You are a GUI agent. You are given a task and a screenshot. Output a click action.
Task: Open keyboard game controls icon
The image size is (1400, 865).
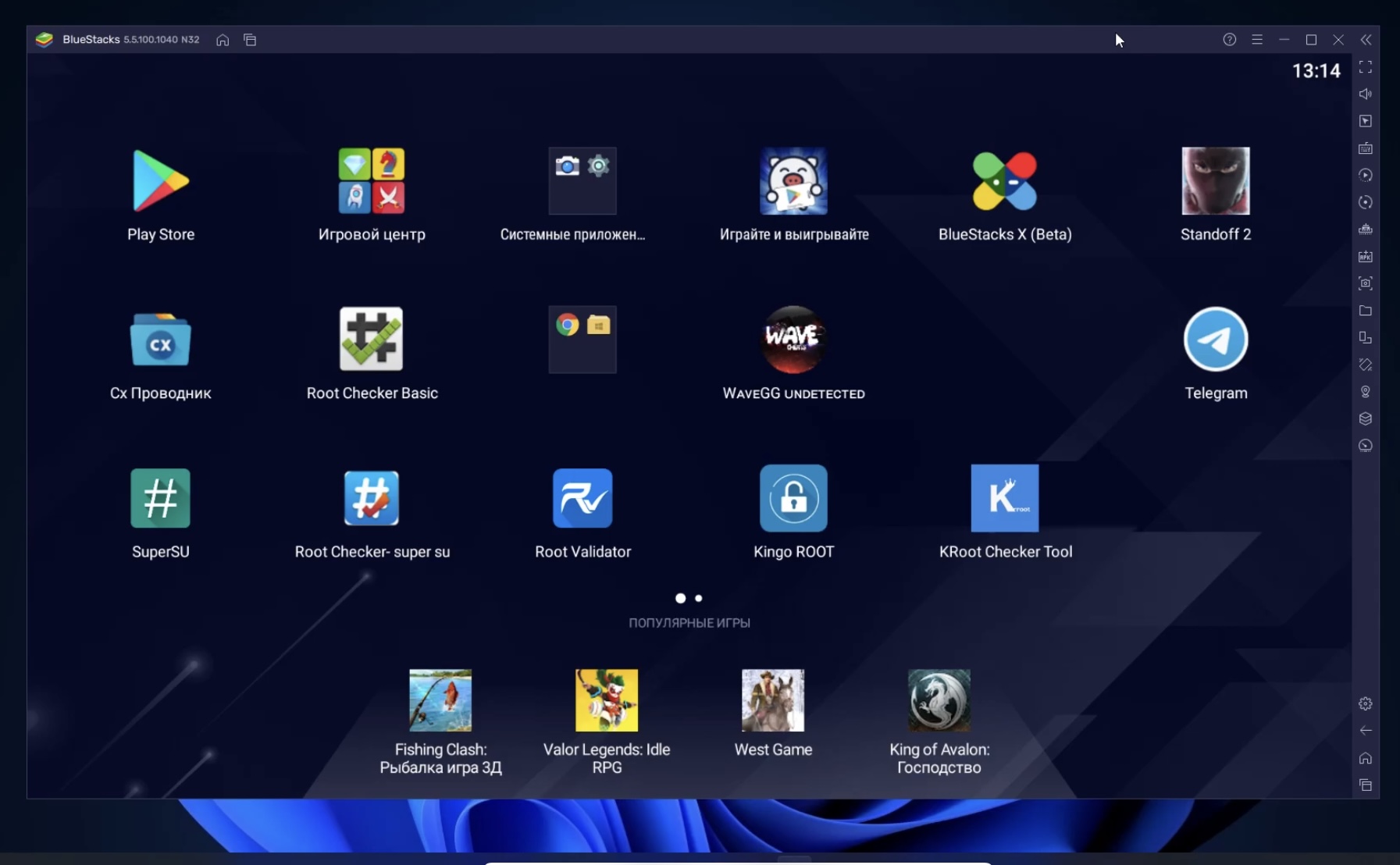tap(1366, 148)
